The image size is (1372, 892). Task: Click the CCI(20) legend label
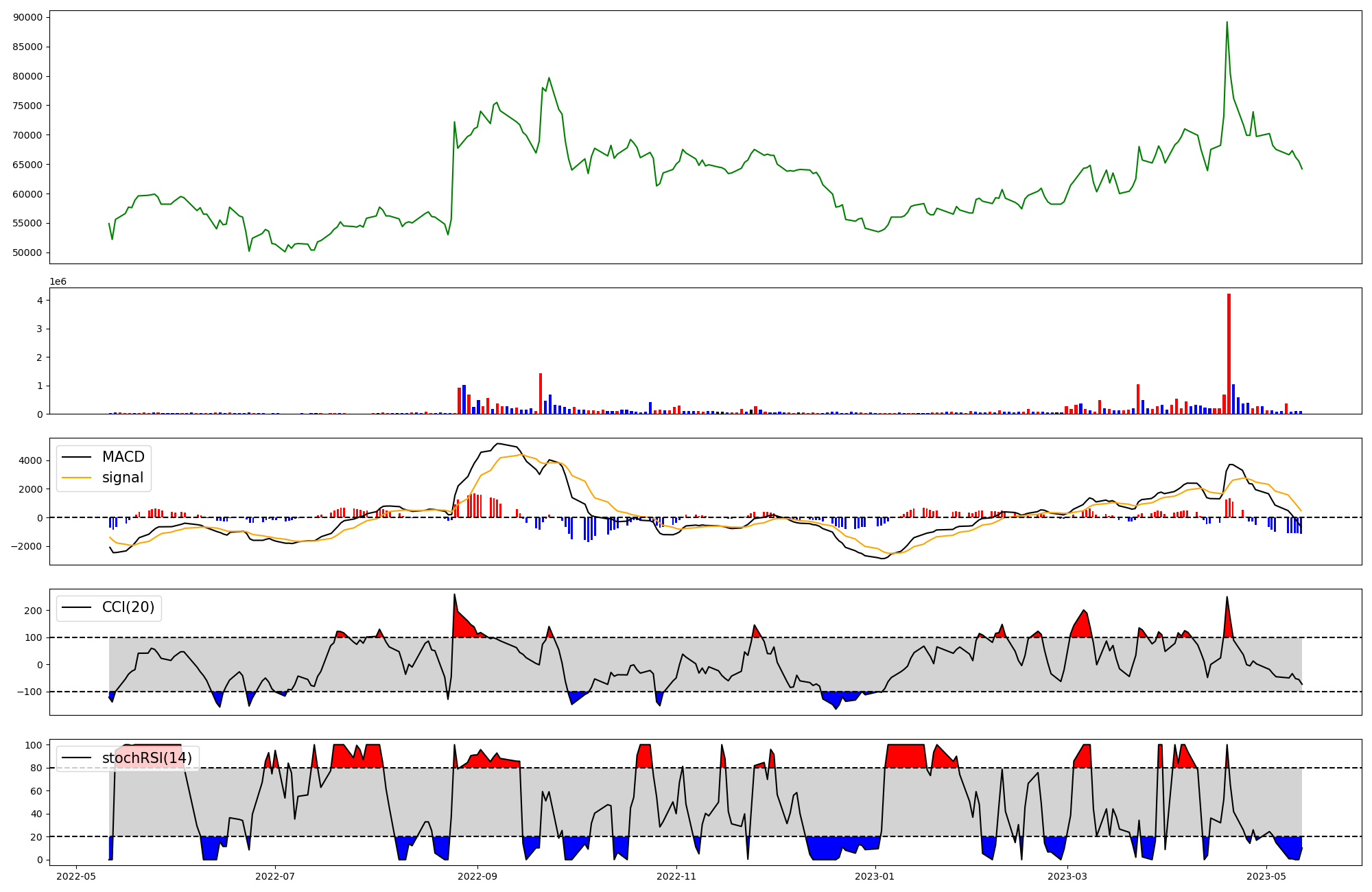(128, 607)
